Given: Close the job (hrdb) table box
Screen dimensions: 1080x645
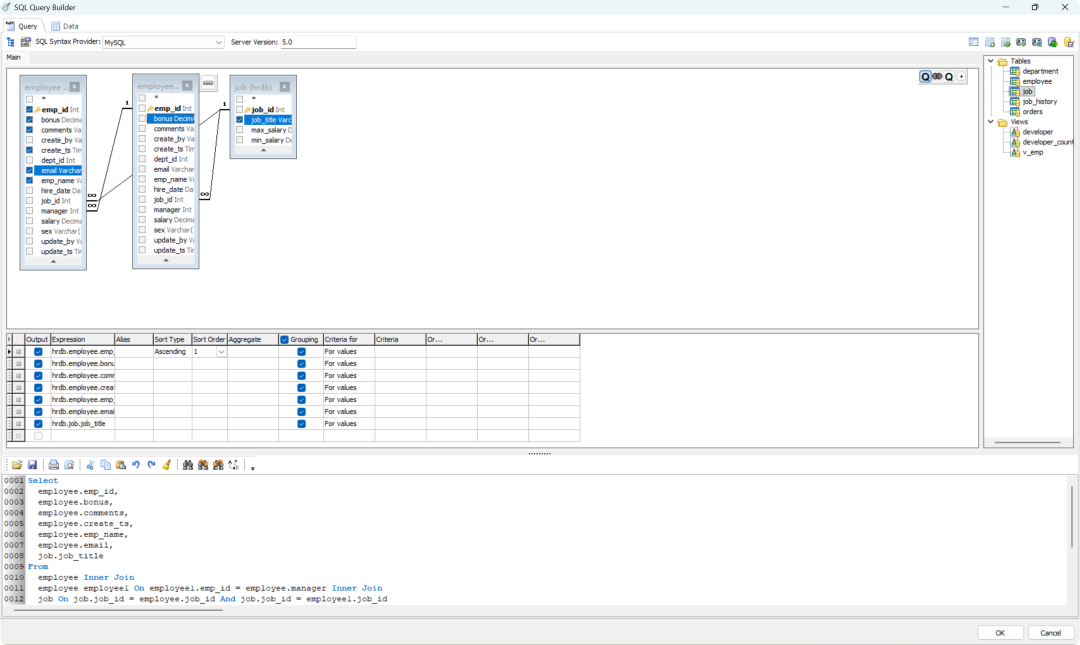Looking at the screenshot, I should [x=284, y=87].
